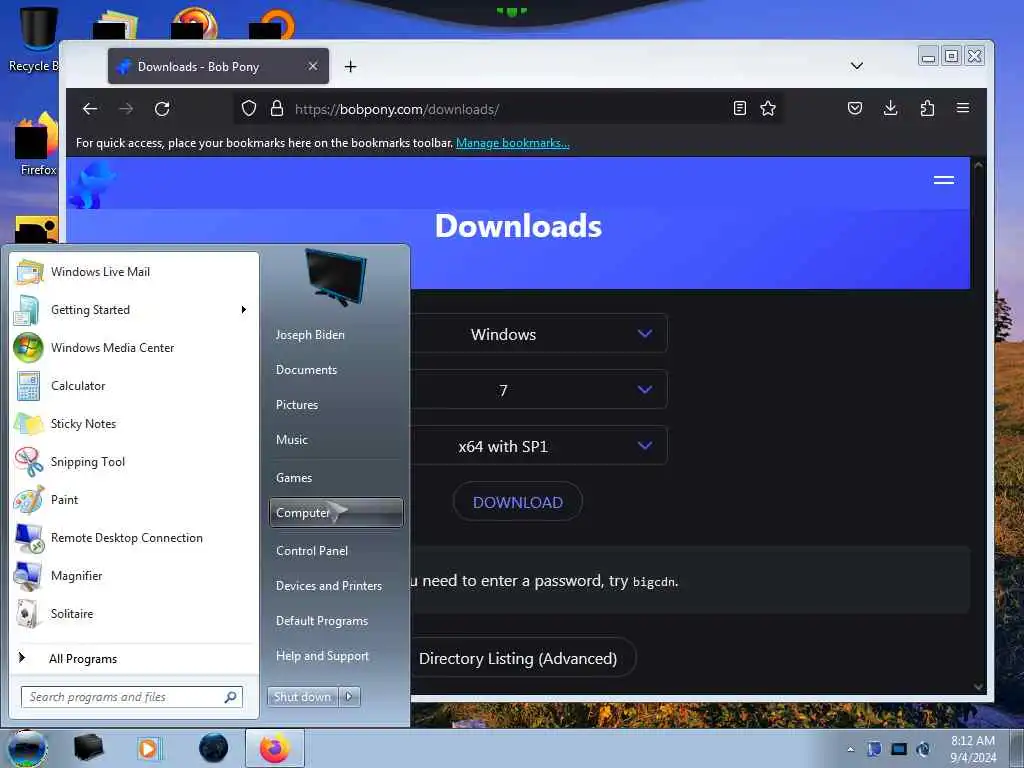Open Games from Start menu
The height and width of the screenshot is (768, 1024).
(336, 477)
